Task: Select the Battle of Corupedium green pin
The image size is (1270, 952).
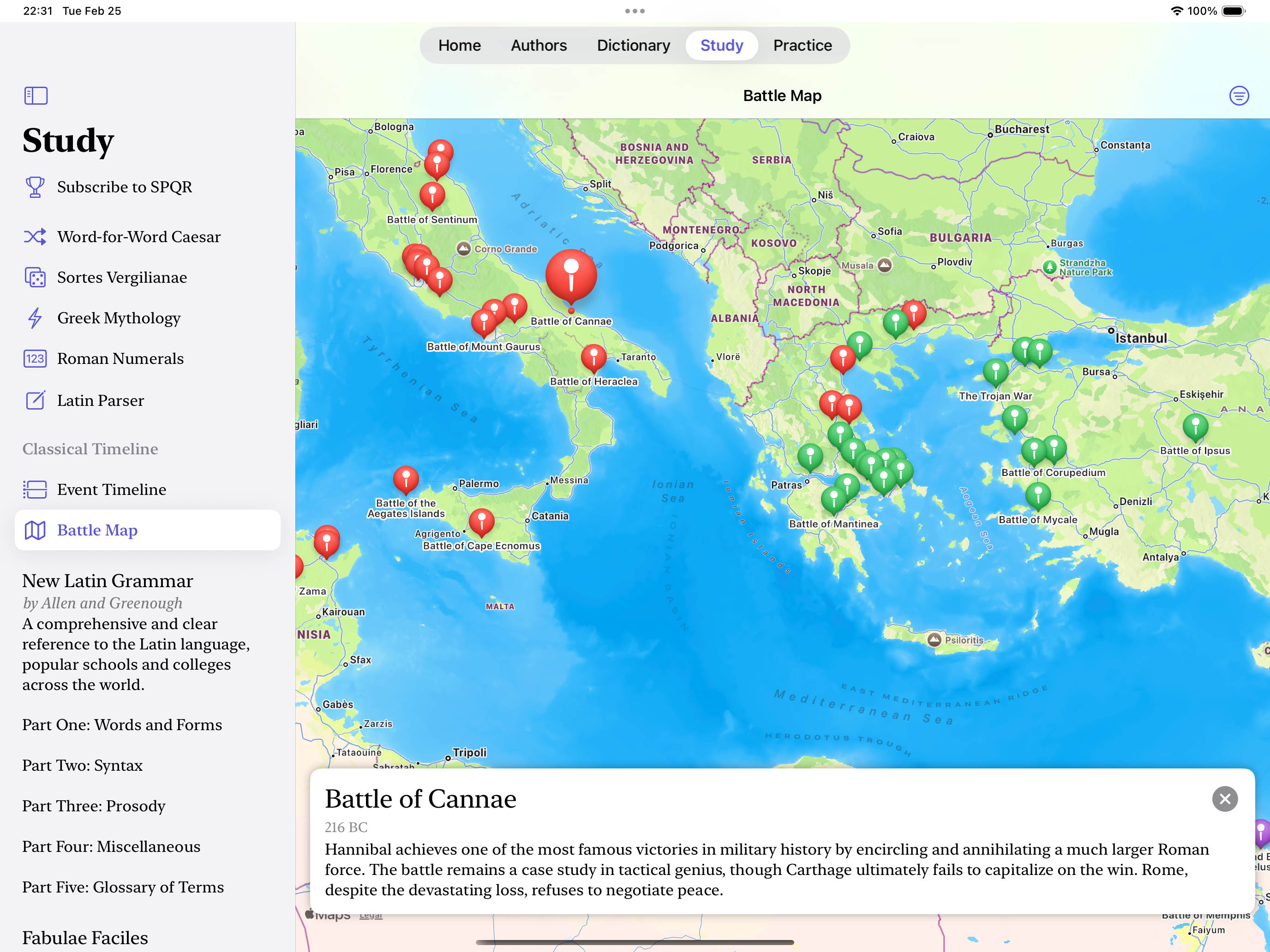Action: (1034, 452)
